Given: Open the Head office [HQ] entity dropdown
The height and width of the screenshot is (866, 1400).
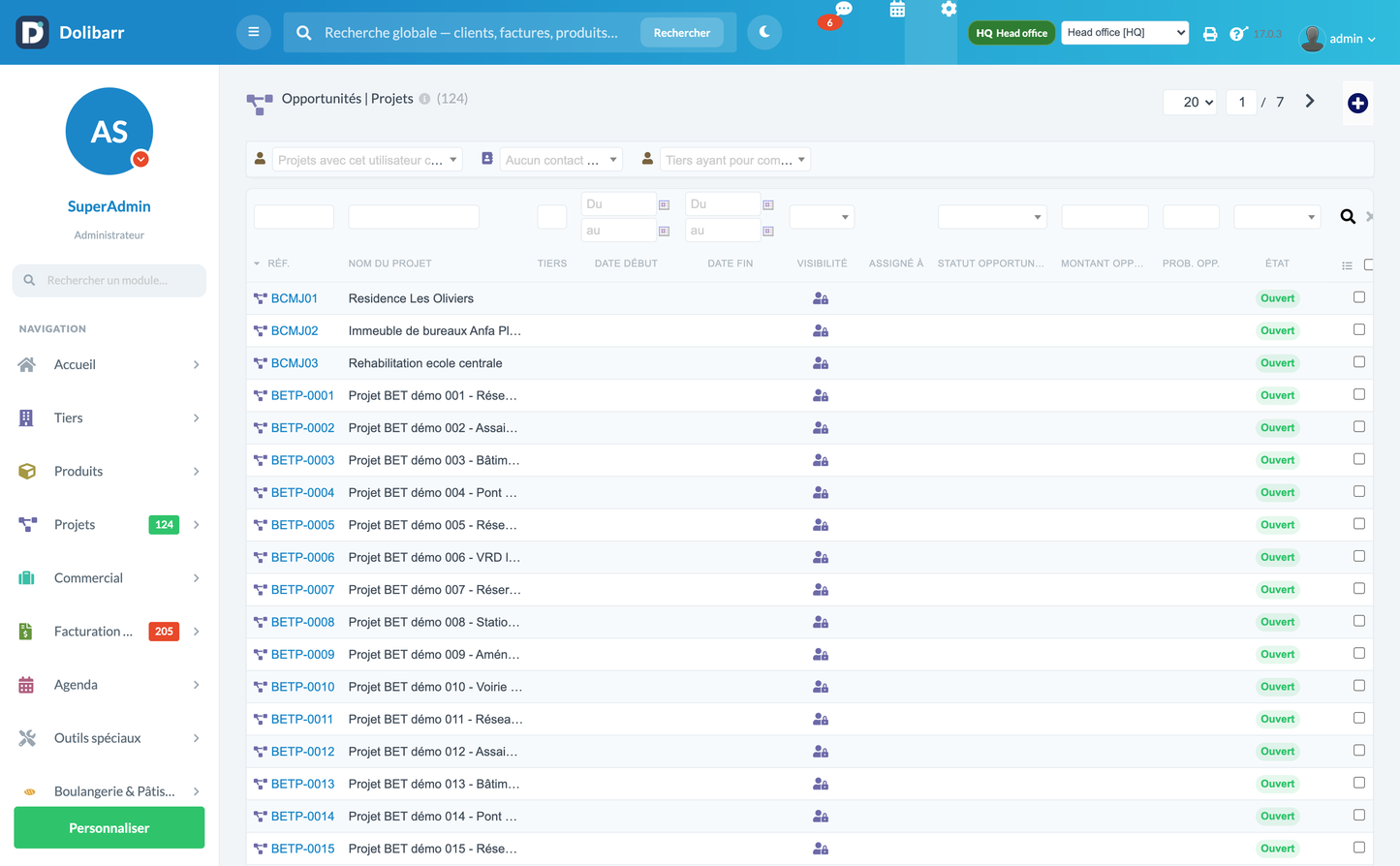Looking at the screenshot, I should (1125, 32).
